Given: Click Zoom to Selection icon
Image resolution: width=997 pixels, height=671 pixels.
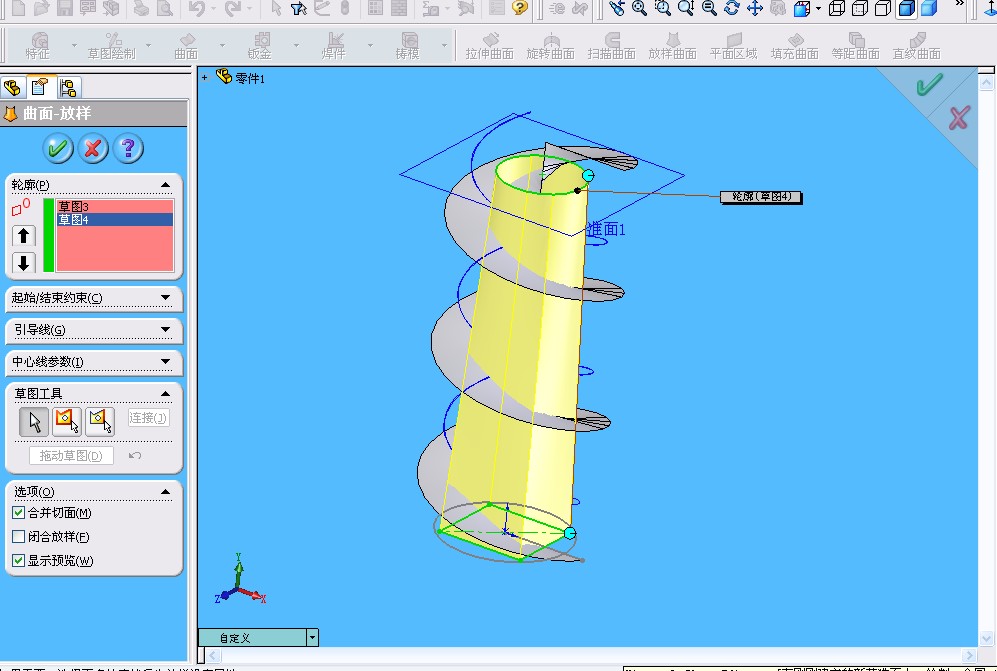Looking at the screenshot, I should click(709, 8).
